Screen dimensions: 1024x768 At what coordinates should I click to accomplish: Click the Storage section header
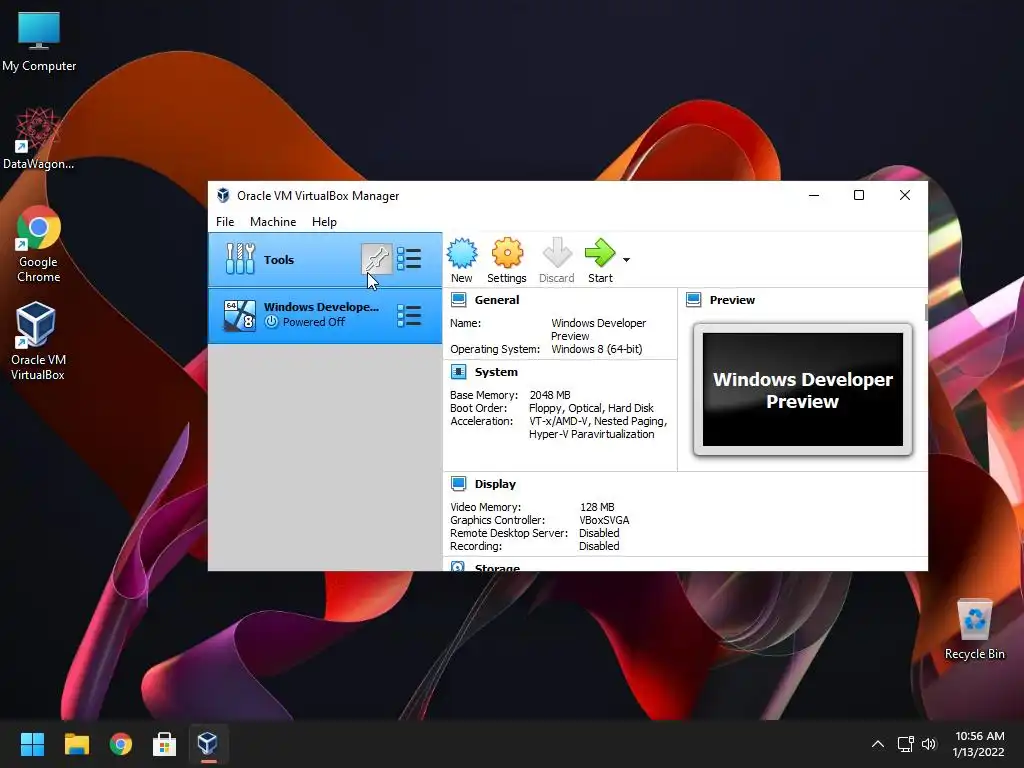[x=497, y=567]
